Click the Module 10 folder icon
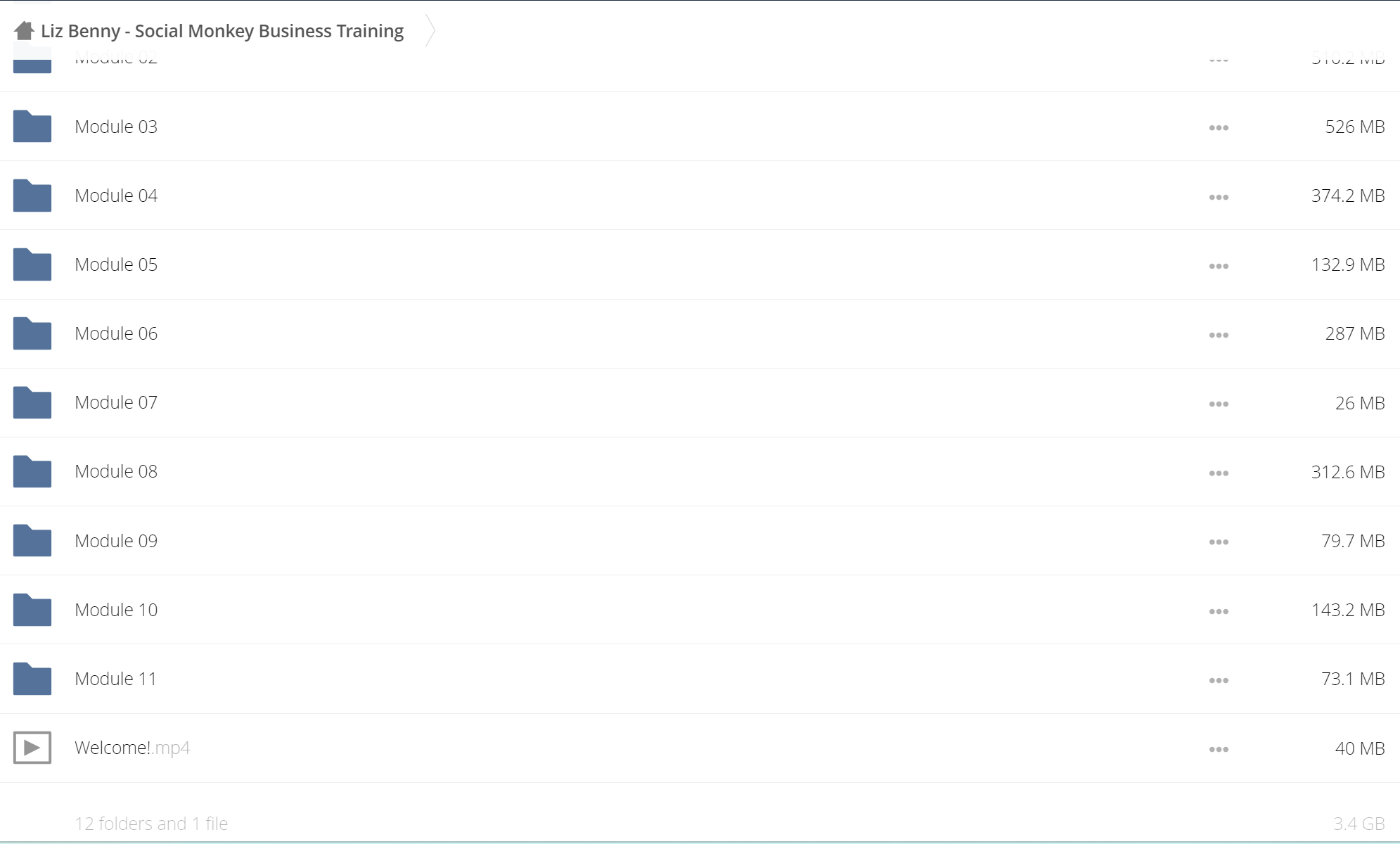Screen dimensions: 1400x844 32,609
